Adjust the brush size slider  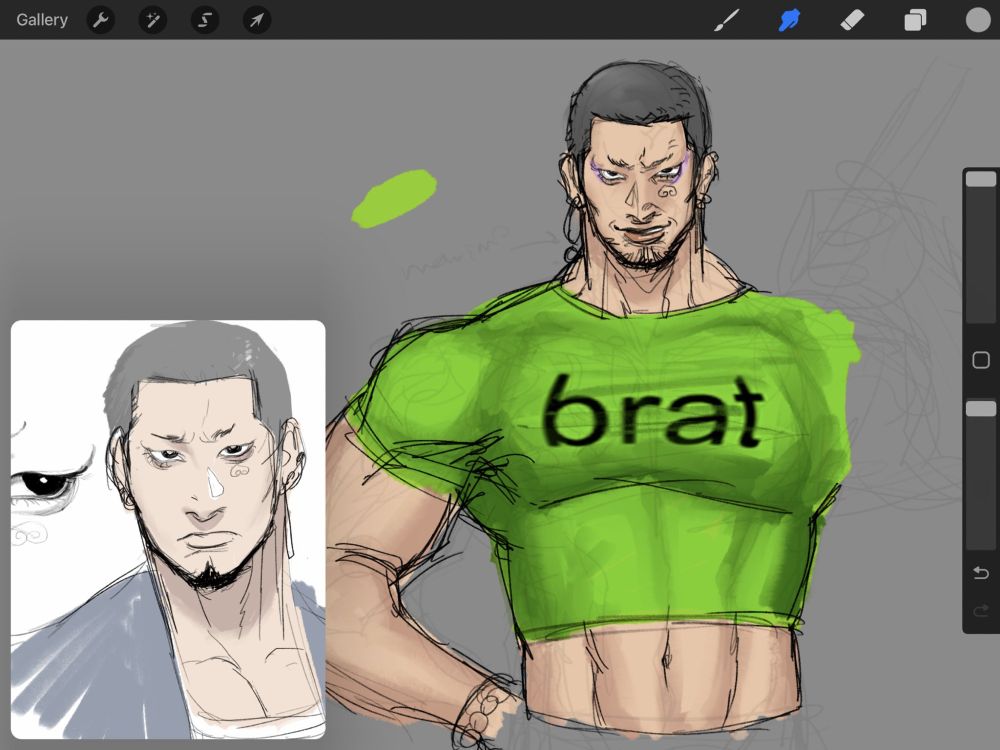click(981, 179)
